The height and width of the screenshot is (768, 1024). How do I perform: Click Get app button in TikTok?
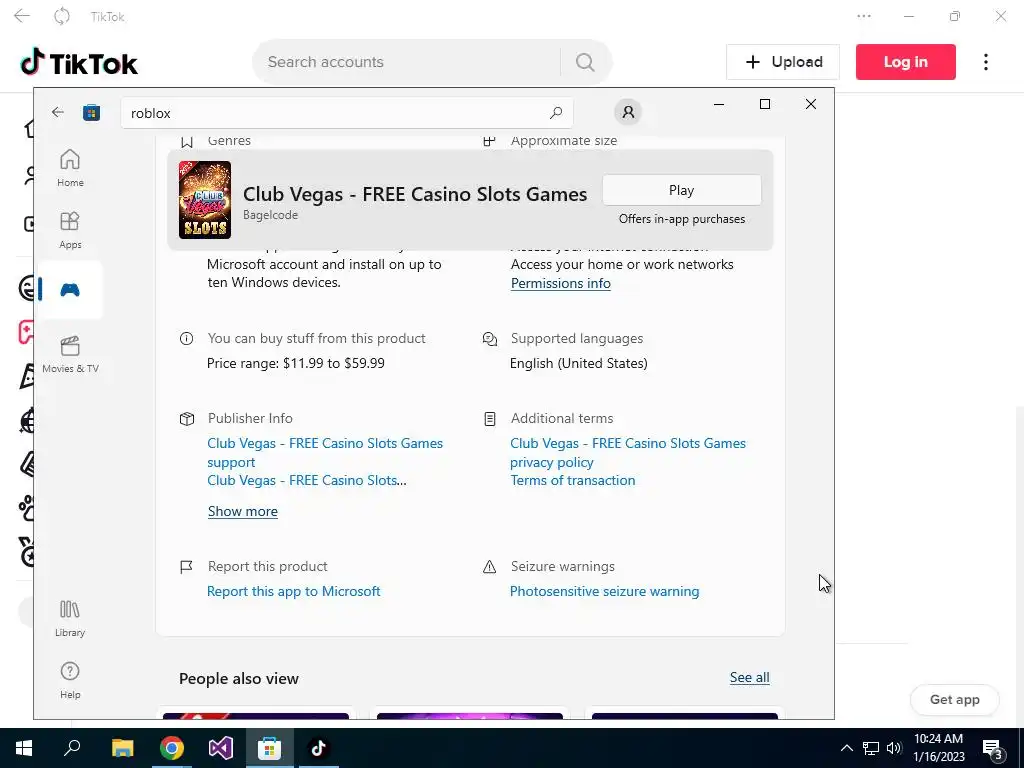(x=955, y=699)
